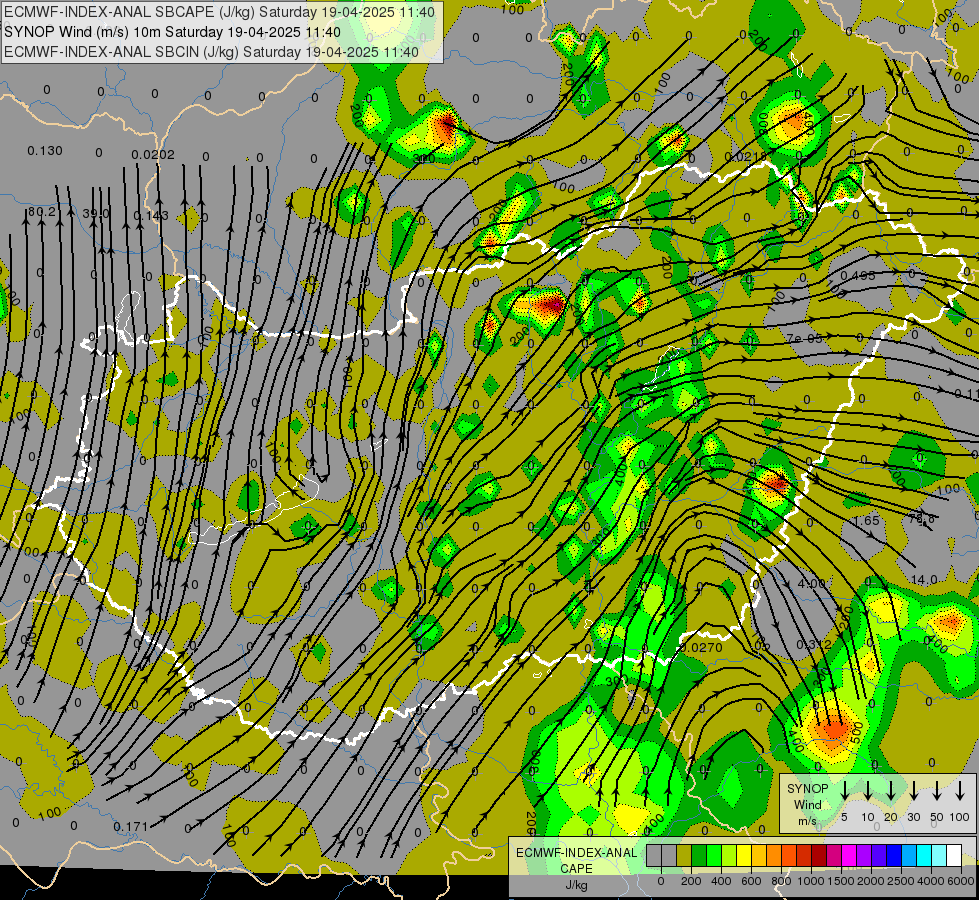Click the '1.65' value on the map
This screenshot has height=900, width=979.
click(866, 520)
